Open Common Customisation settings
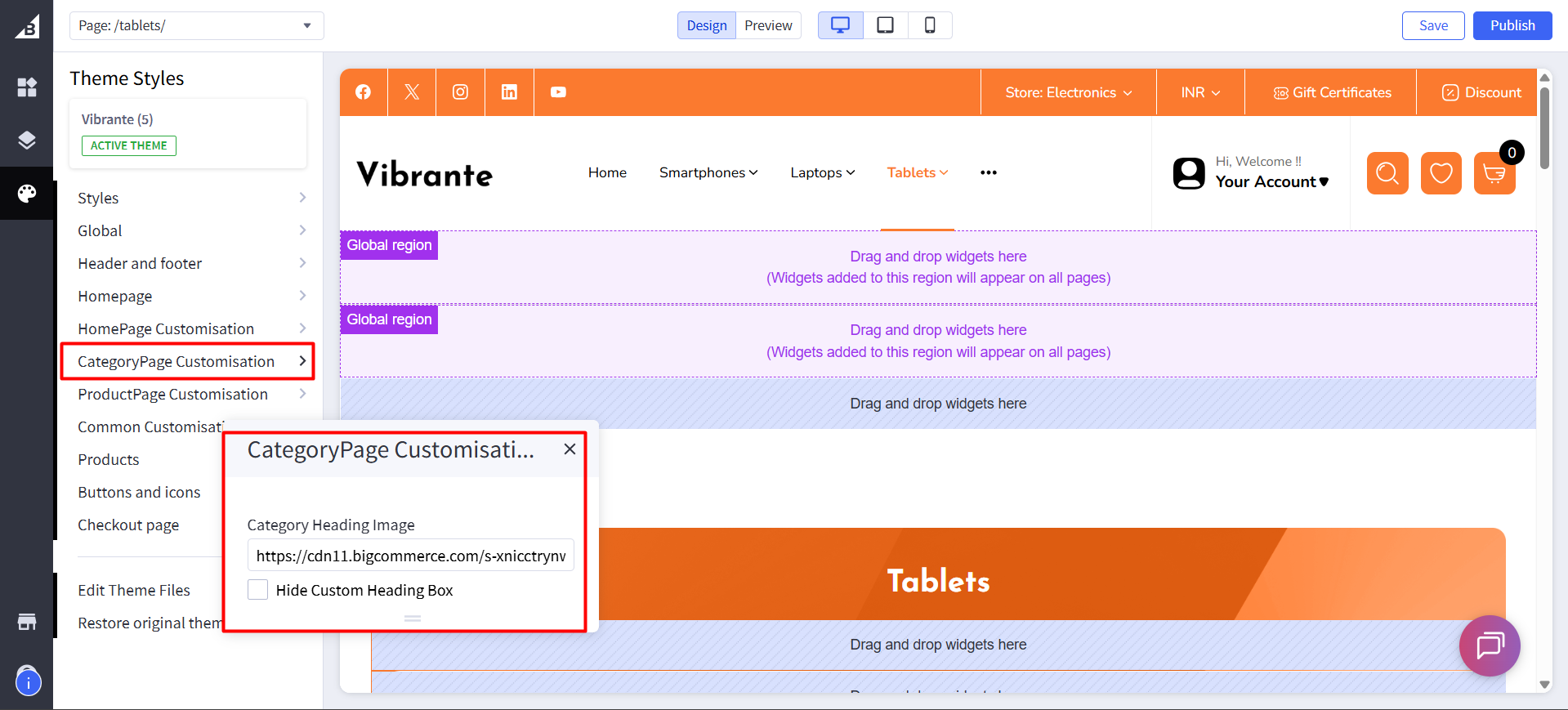The height and width of the screenshot is (710, 1568). point(150,426)
